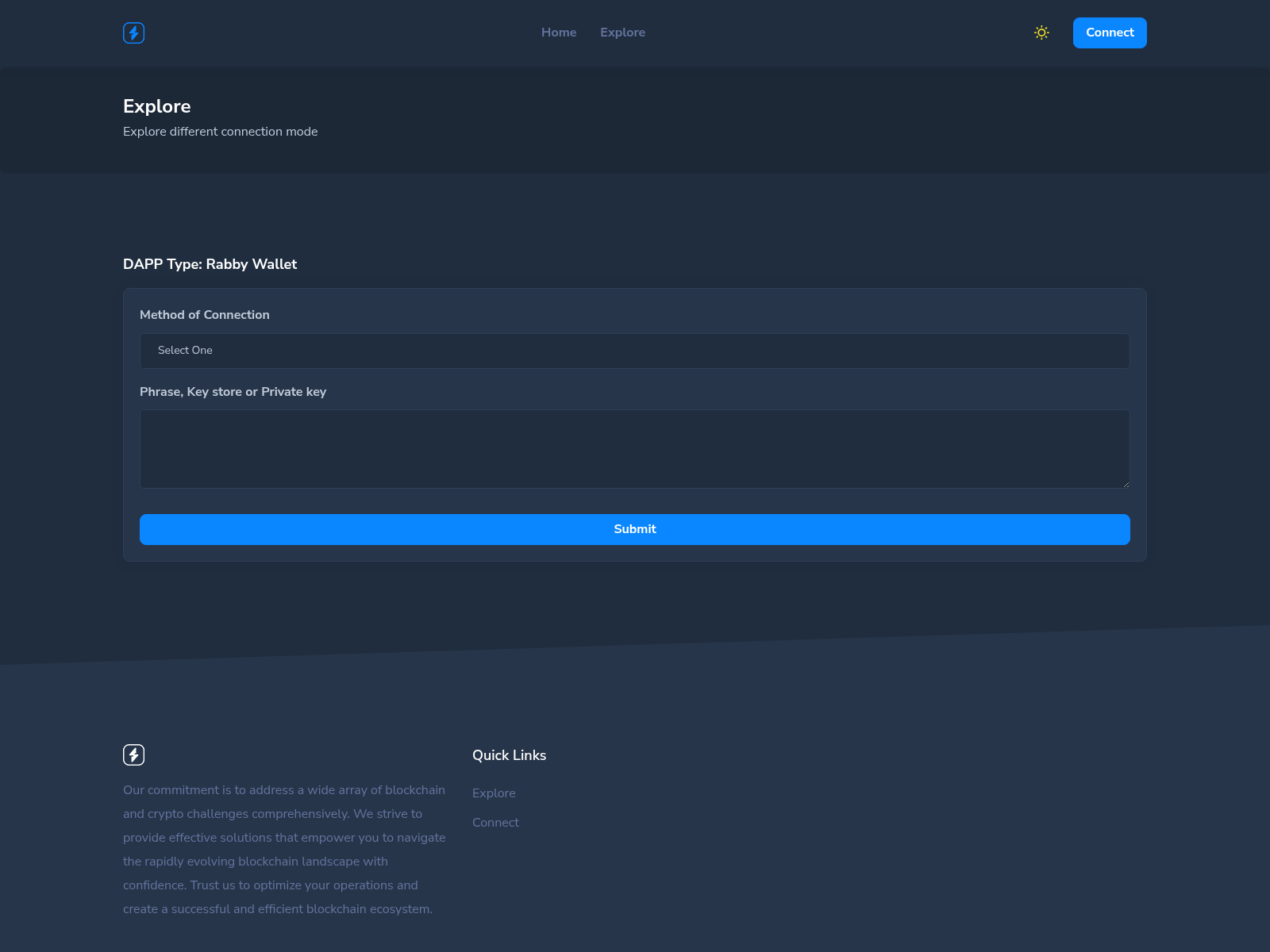Screen dimensions: 1270x952
Task: Click 'Explore different connection mode' subtitle
Action: [x=220, y=132]
